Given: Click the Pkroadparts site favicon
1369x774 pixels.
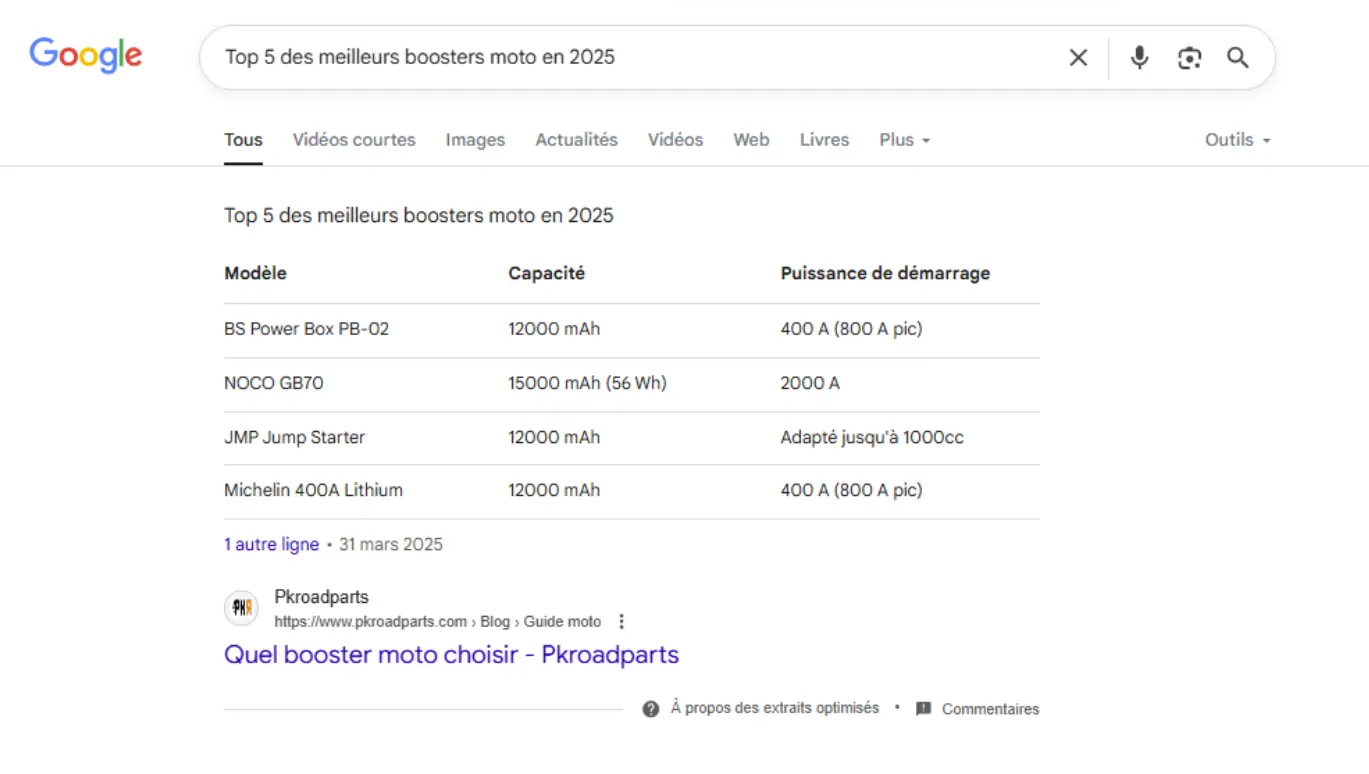Looking at the screenshot, I should click(x=241, y=608).
